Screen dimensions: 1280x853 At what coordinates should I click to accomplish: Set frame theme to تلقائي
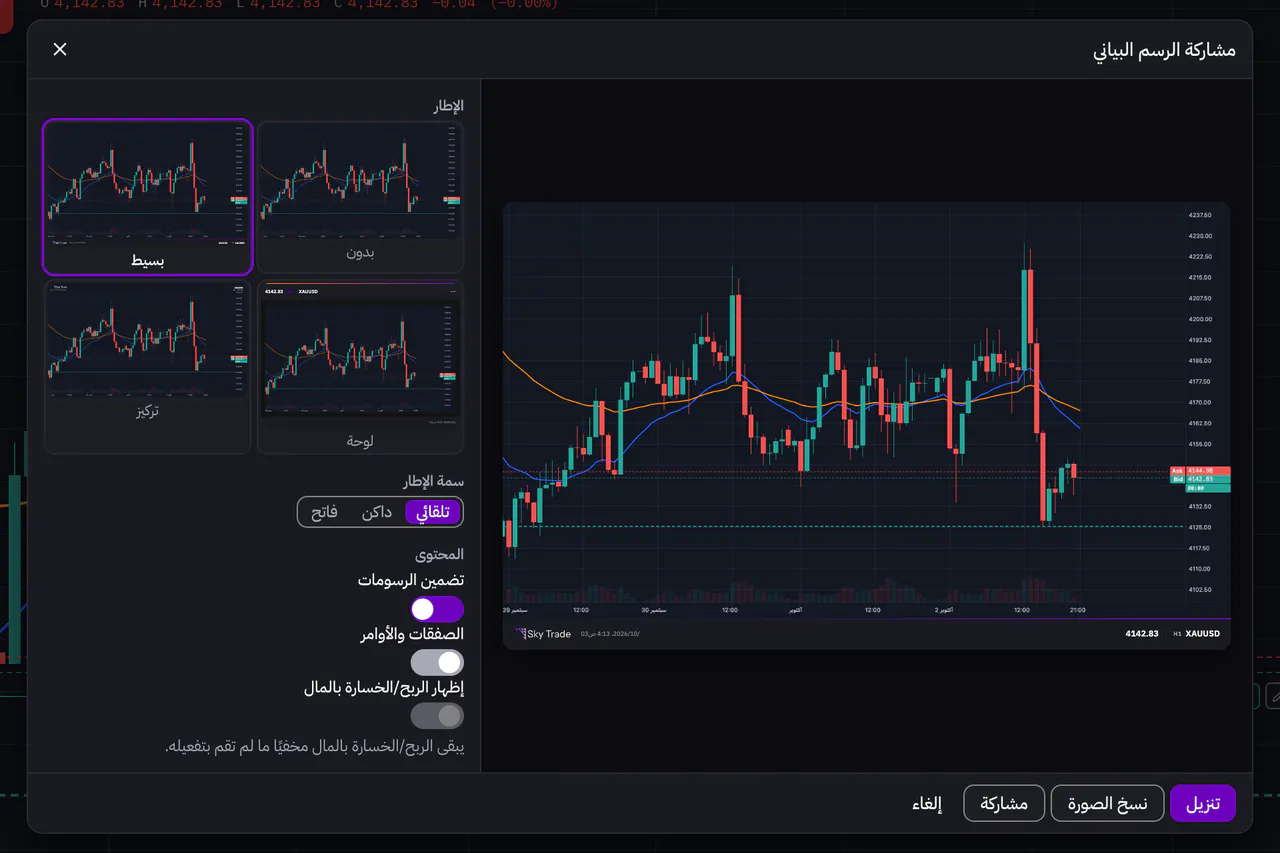[433, 512]
